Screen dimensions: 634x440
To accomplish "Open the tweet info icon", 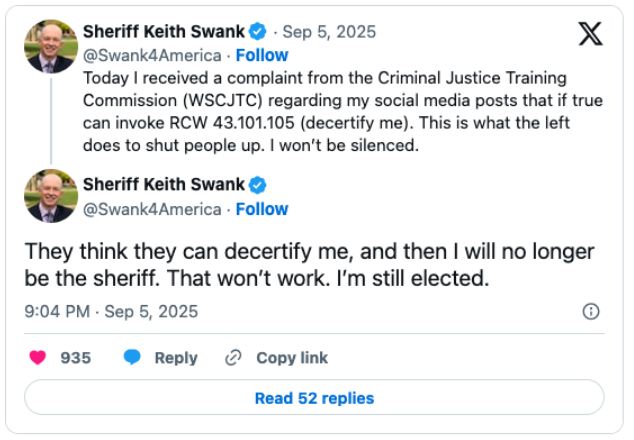I will 591,311.
